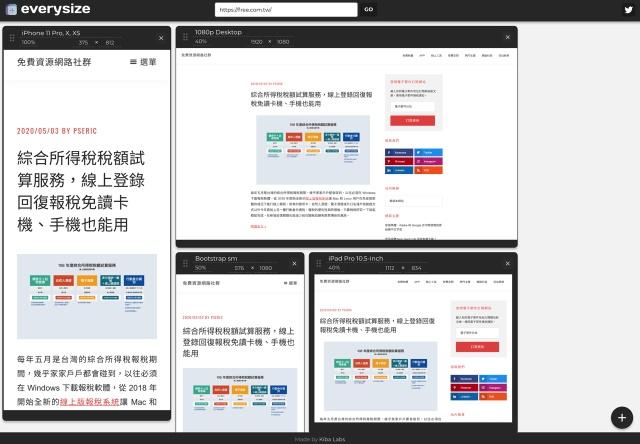This screenshot has width=640, height=444.
Task: Click the search field in 1080p Desktop preview sidebar
Action: pyautogui.click(x=413, y=201)
